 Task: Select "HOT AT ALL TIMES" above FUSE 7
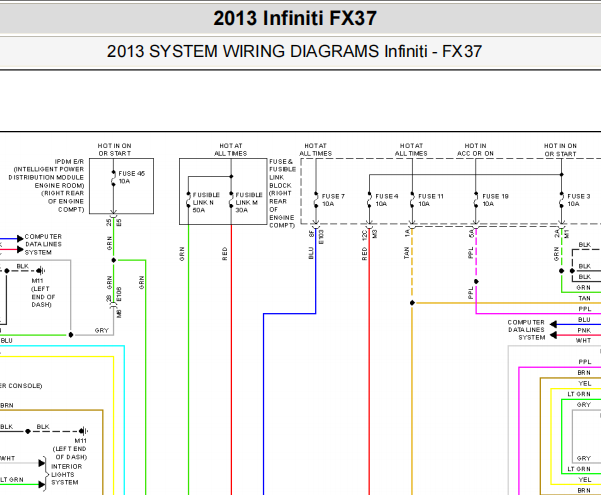315,150
